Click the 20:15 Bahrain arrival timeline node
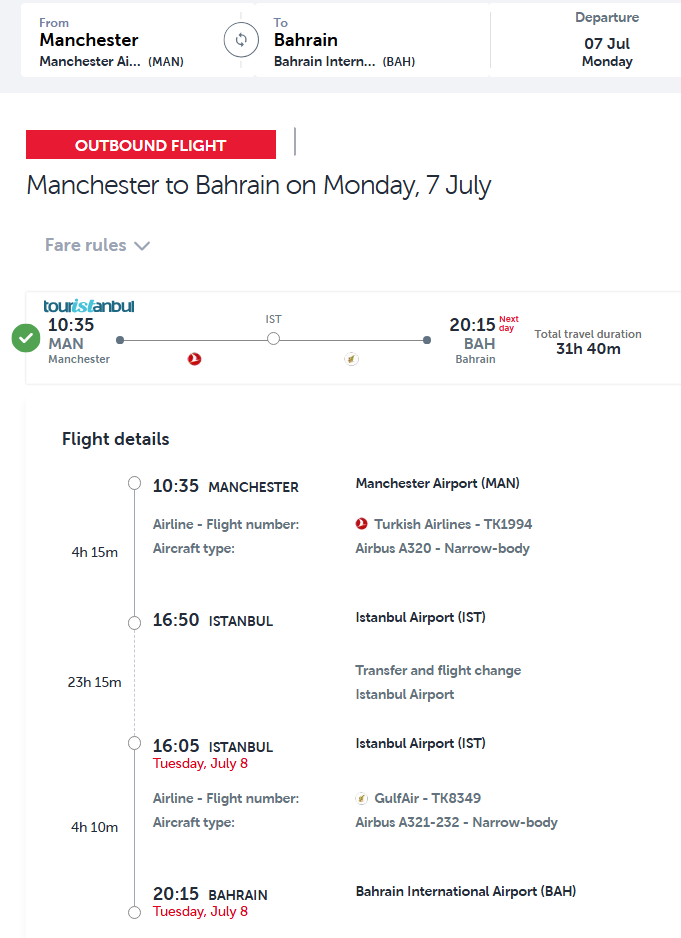Viewport: 681px width, 938px height. click(x=135, y=912)
